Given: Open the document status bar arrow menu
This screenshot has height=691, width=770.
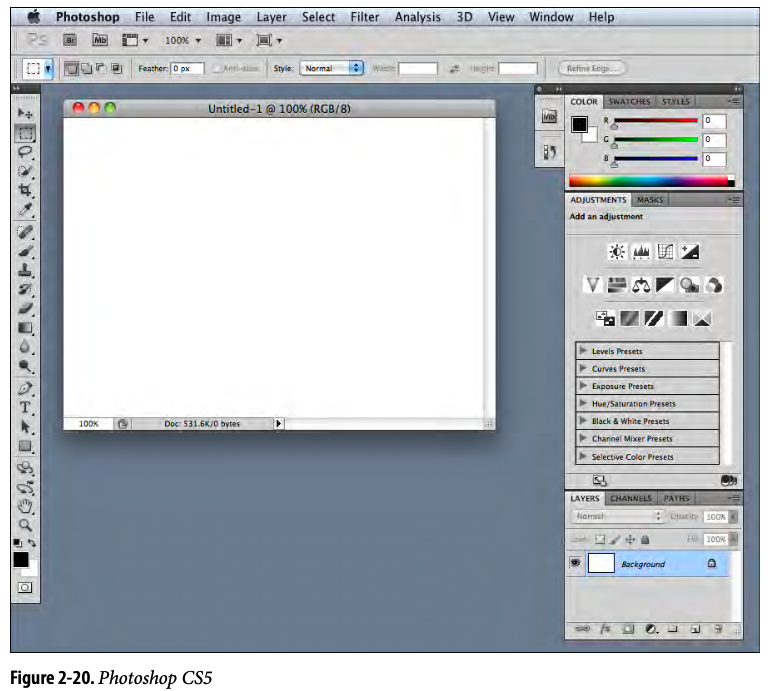Looking at the screenshot, I should coord(278,423).
